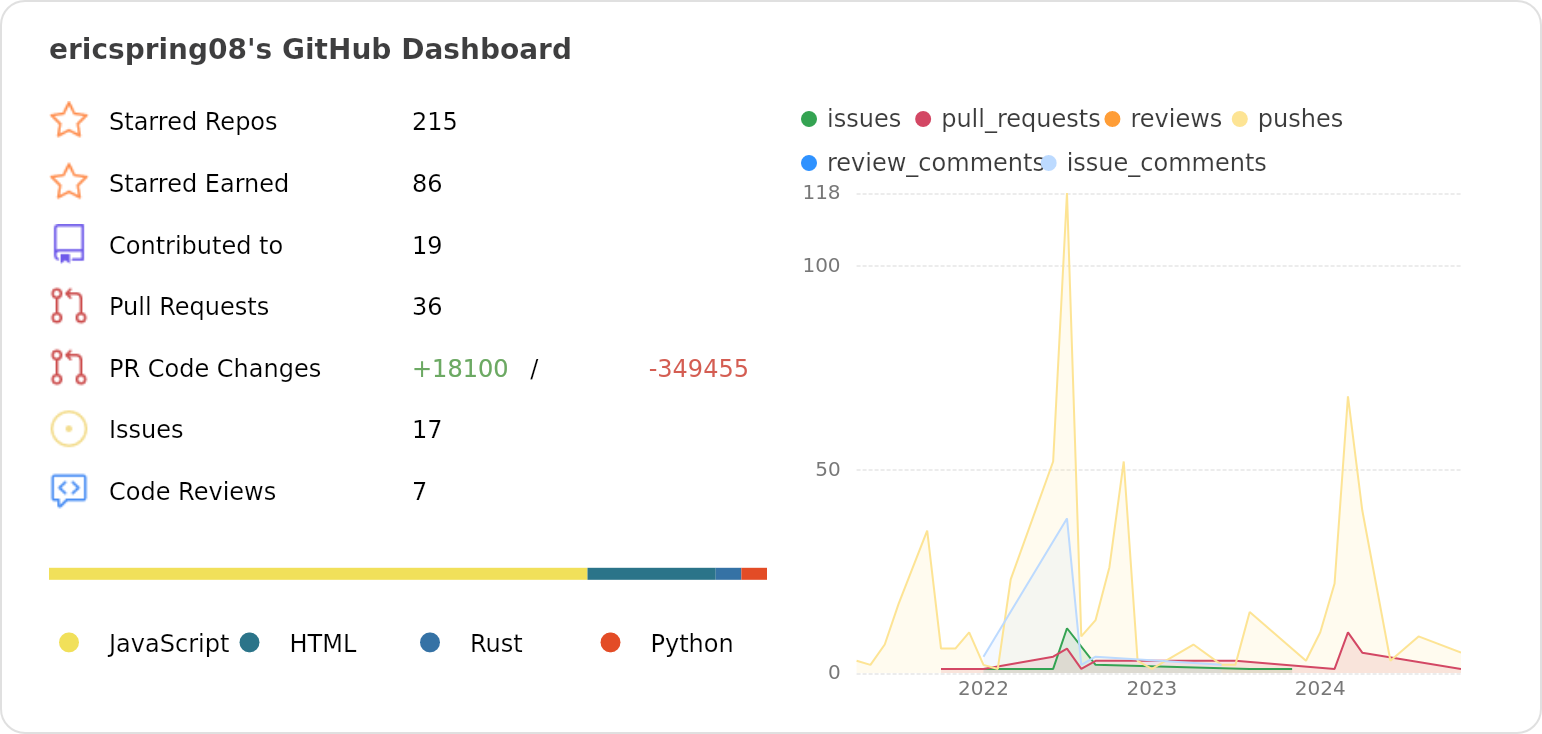This screenshot has height=734, width=1542.
Task: Click the Starred Earned star icon
Action: (x=69, y=182)
